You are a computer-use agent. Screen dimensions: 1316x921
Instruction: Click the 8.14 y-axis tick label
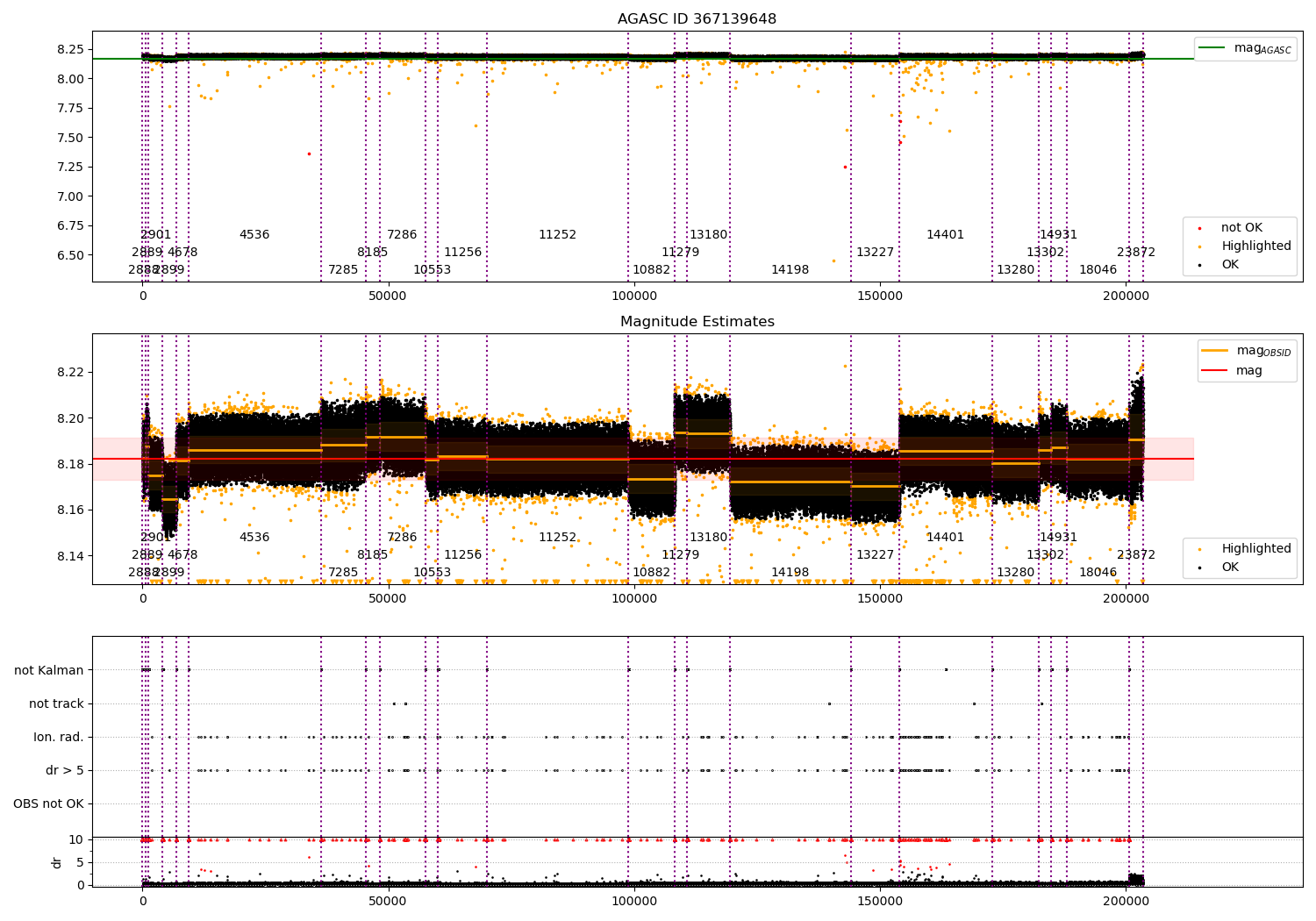(x=69, y=556)
